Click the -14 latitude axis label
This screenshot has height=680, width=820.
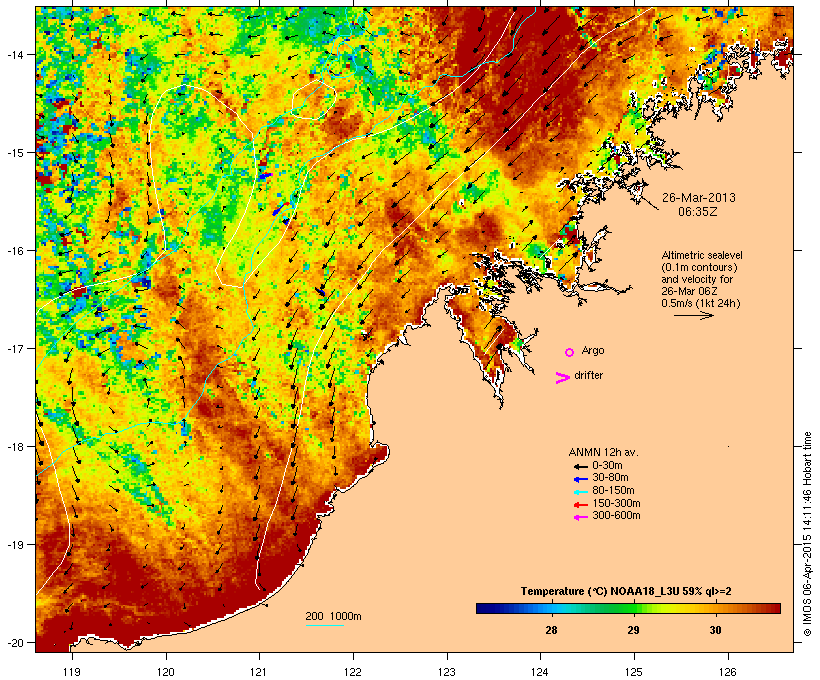click(x=15, y=54)
